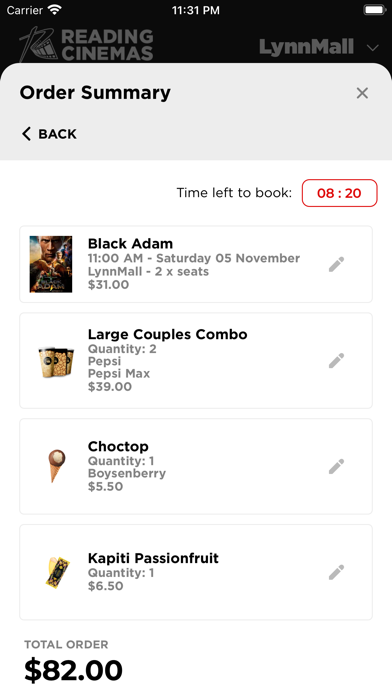Screen dimensions: 392x696
Task: Select the Large Couples Combo title
Action: (x=167, y=334)
